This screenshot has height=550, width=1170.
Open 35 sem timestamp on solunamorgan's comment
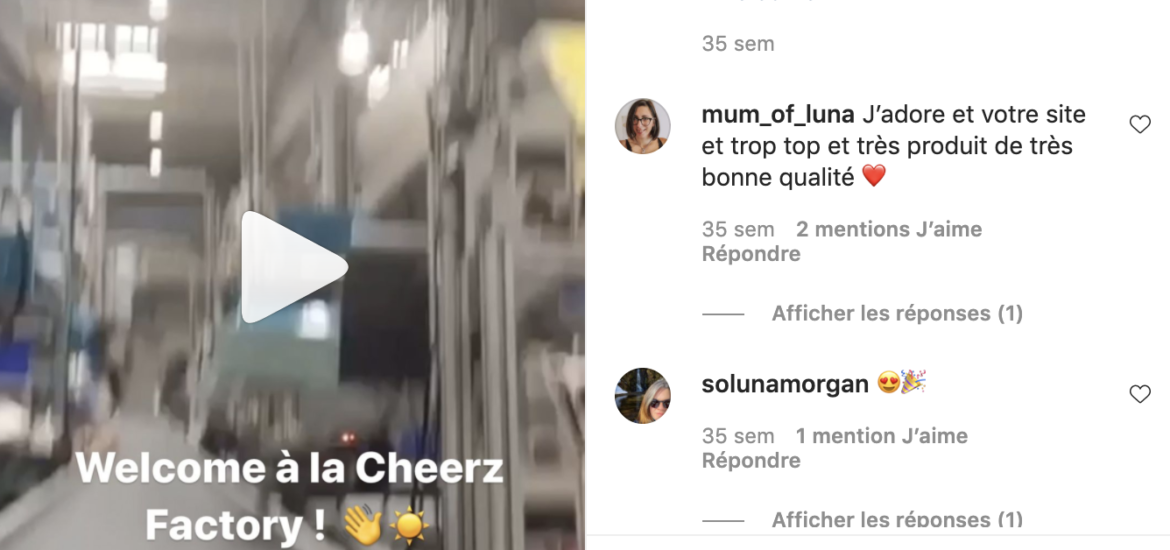coord(738,436)
